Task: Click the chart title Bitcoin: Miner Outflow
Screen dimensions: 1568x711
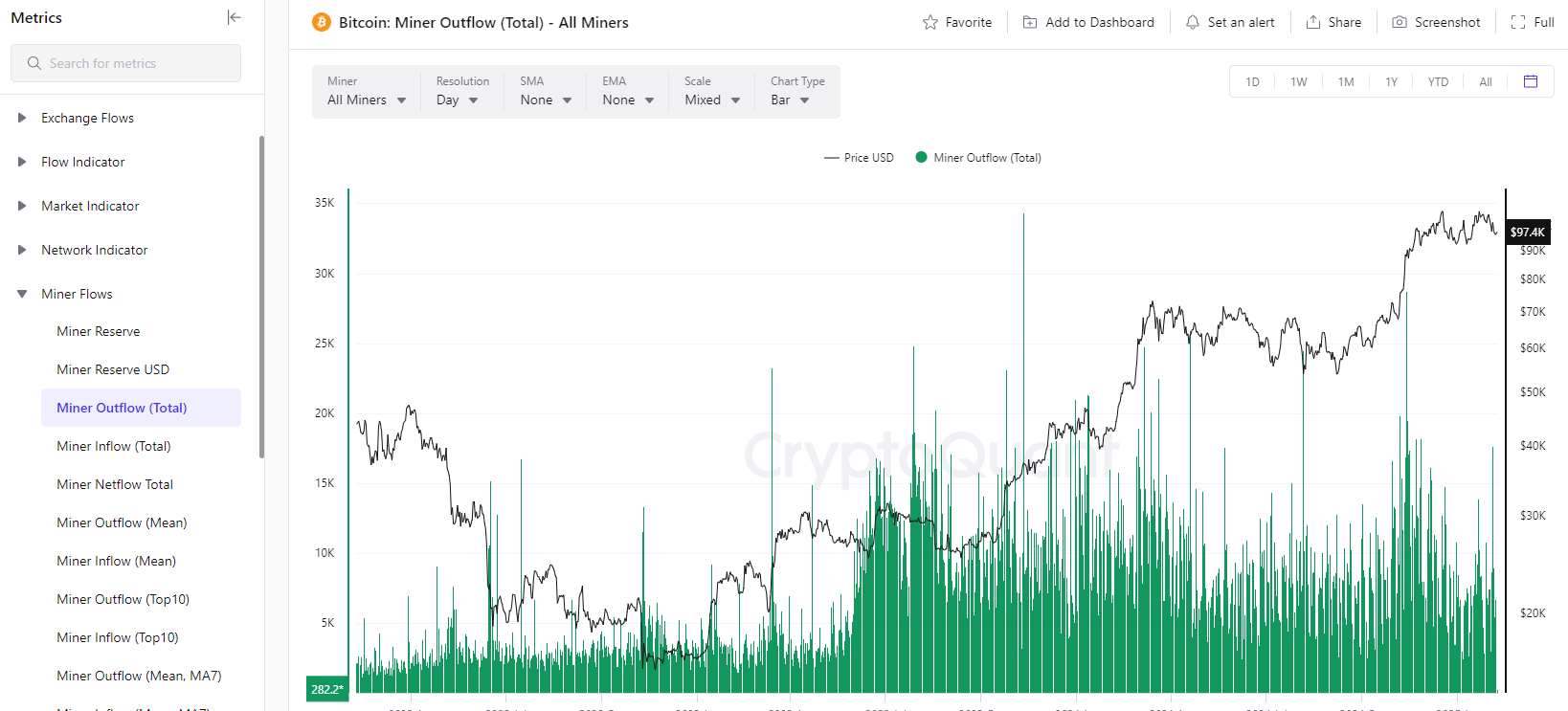Action: (x=483, y=22)
